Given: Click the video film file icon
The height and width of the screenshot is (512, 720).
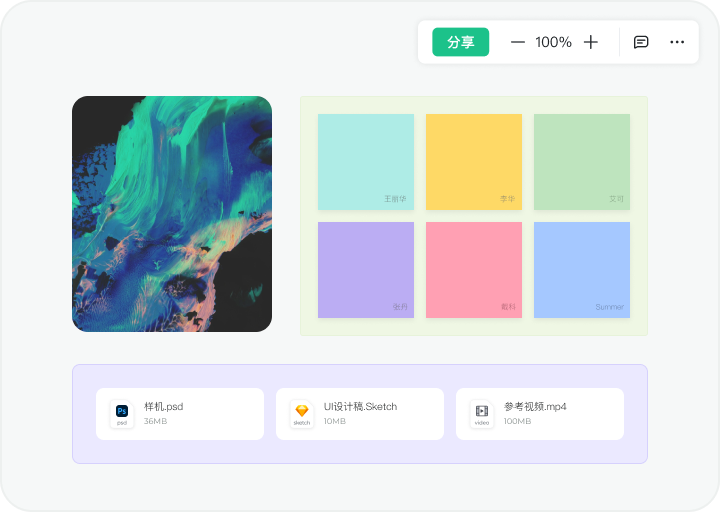Looking at the screenshot, I should point(482,414).
